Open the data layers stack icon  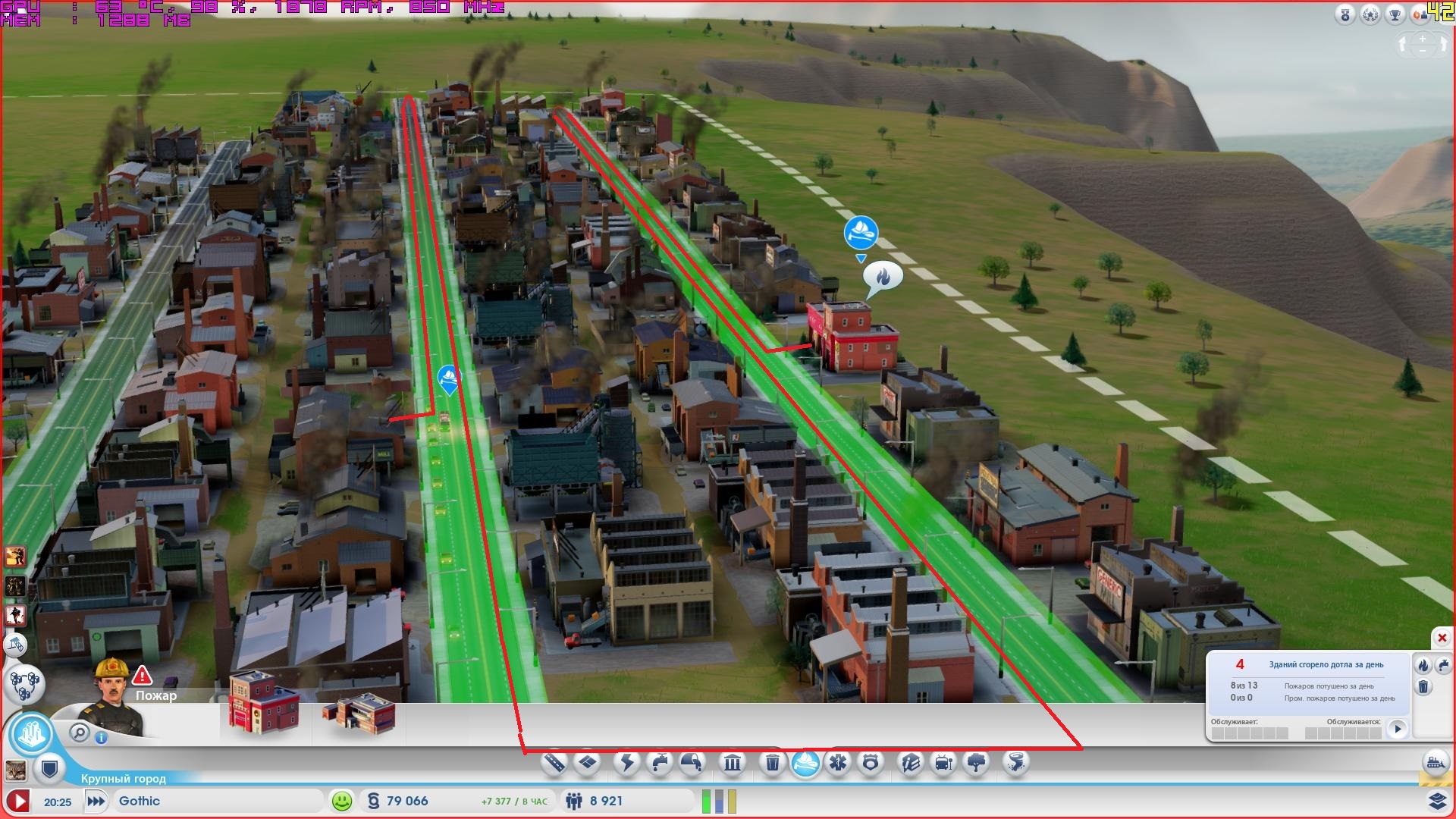[x=1437, y=801]
